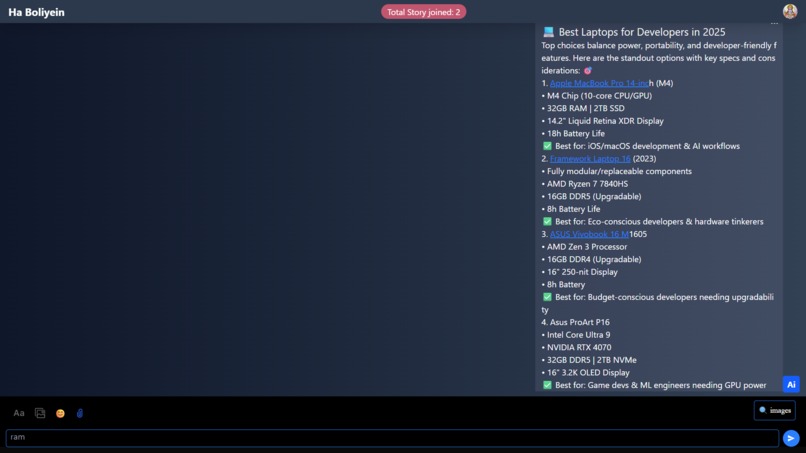The image size is (806, 453).
Task: Click the '16" 3.2K OLED Display' line
Action: [x=585, y=373]
